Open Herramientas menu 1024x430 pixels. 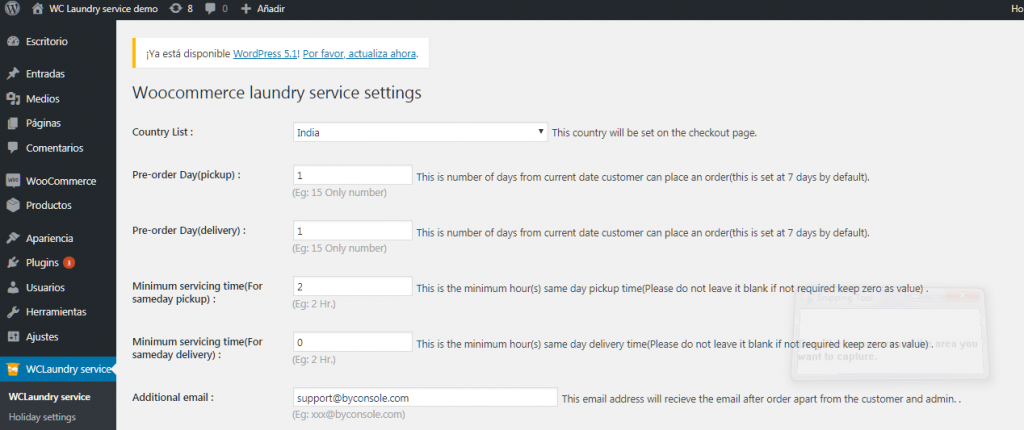[x=57, y=312]
